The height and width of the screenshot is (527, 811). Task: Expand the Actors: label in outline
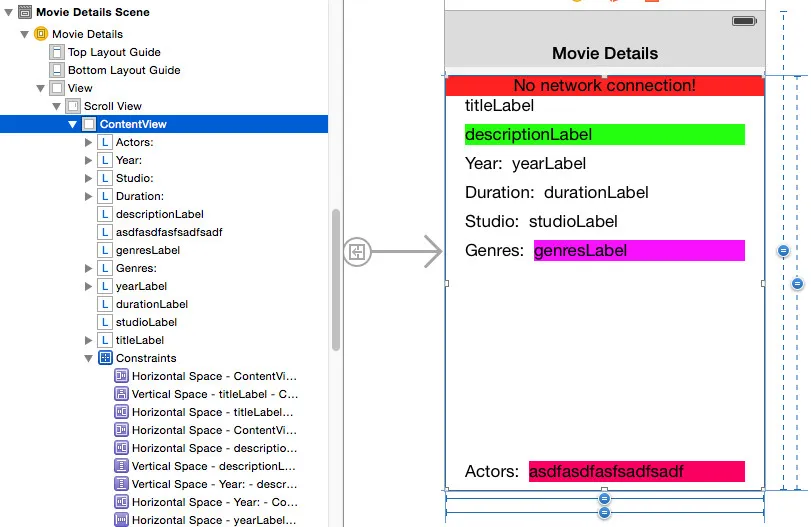[x=88, y=142]
